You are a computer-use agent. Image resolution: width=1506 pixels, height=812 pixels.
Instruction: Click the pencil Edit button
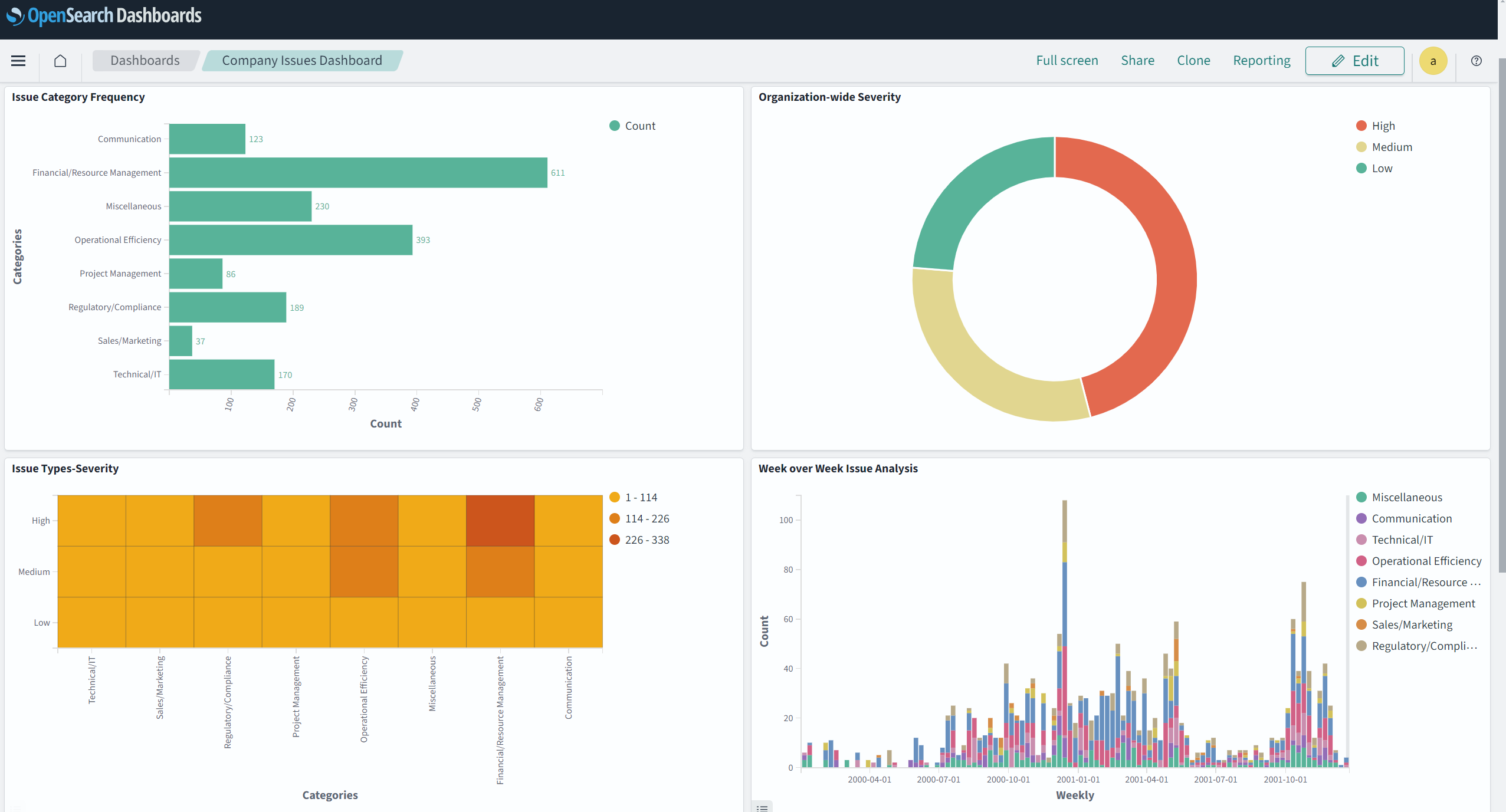[1354, 61]
